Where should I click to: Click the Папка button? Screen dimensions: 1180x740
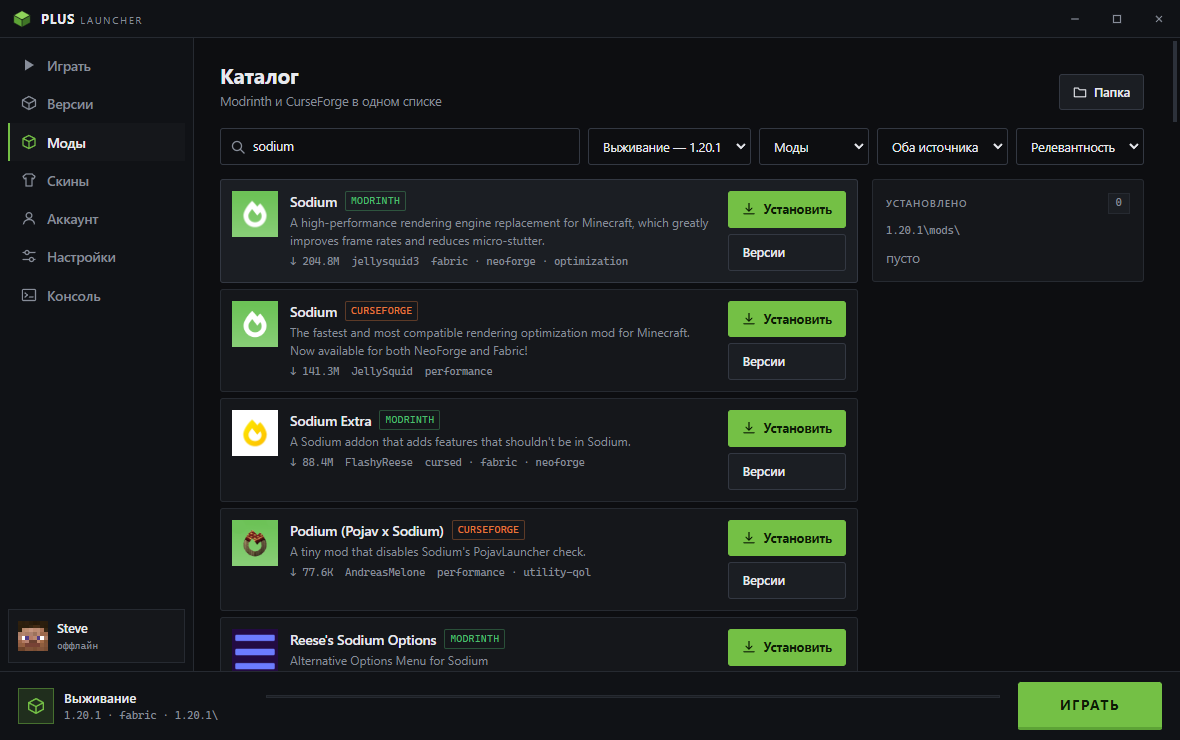[x=1101, y=92]
